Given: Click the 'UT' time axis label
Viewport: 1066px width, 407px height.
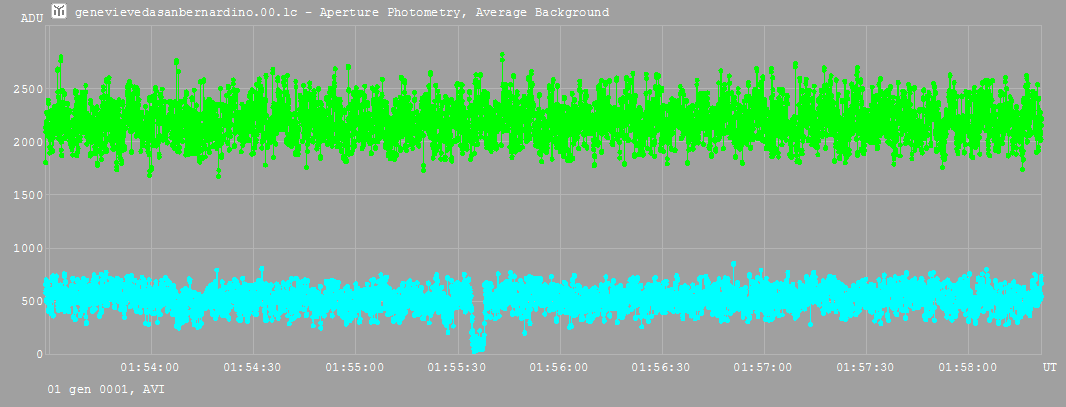Looking at the screenshot, I should tap(1050, 368).
